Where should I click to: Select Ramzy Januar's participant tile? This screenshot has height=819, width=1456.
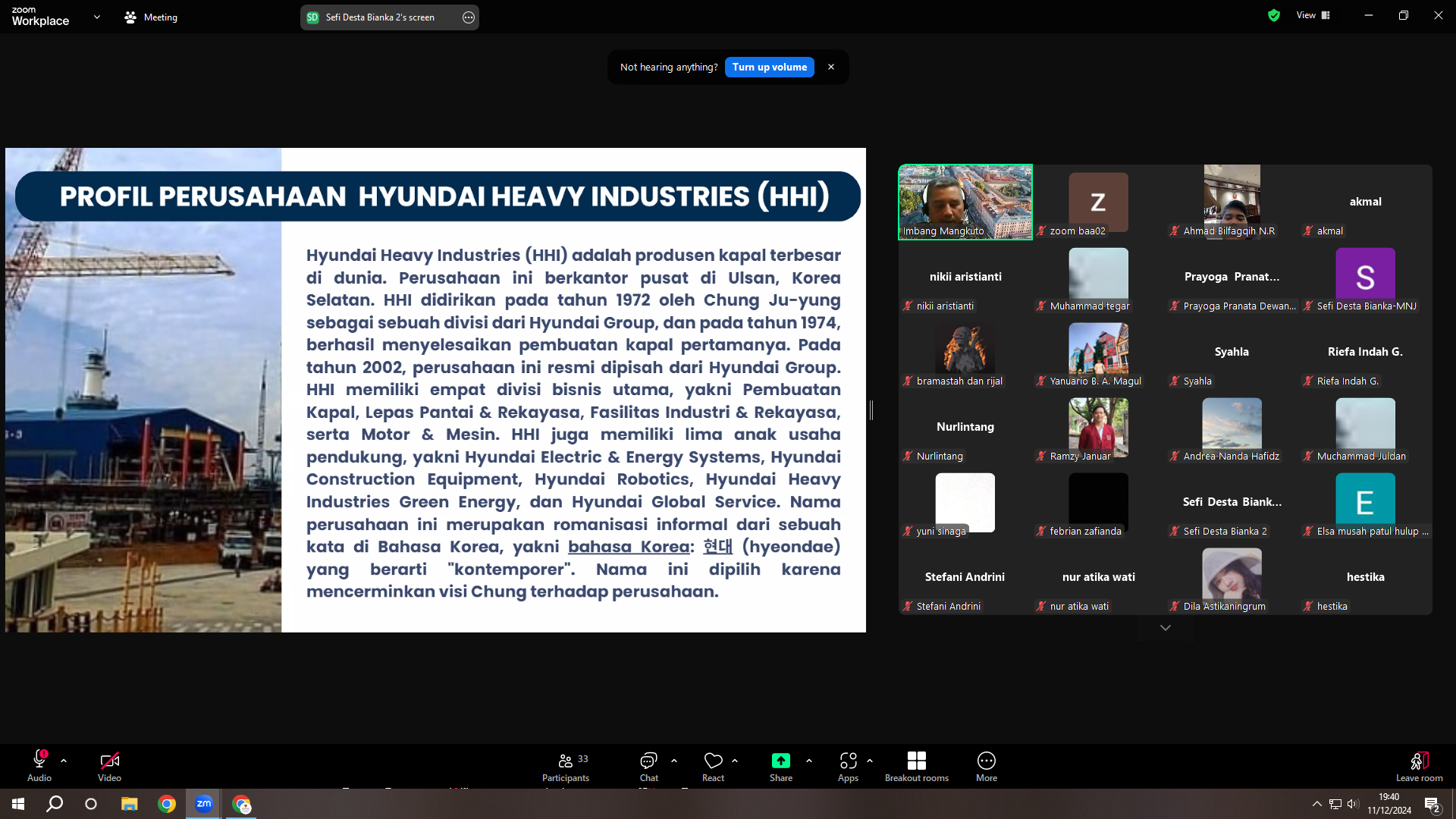pyautogui.click(x=1099, y=427)
